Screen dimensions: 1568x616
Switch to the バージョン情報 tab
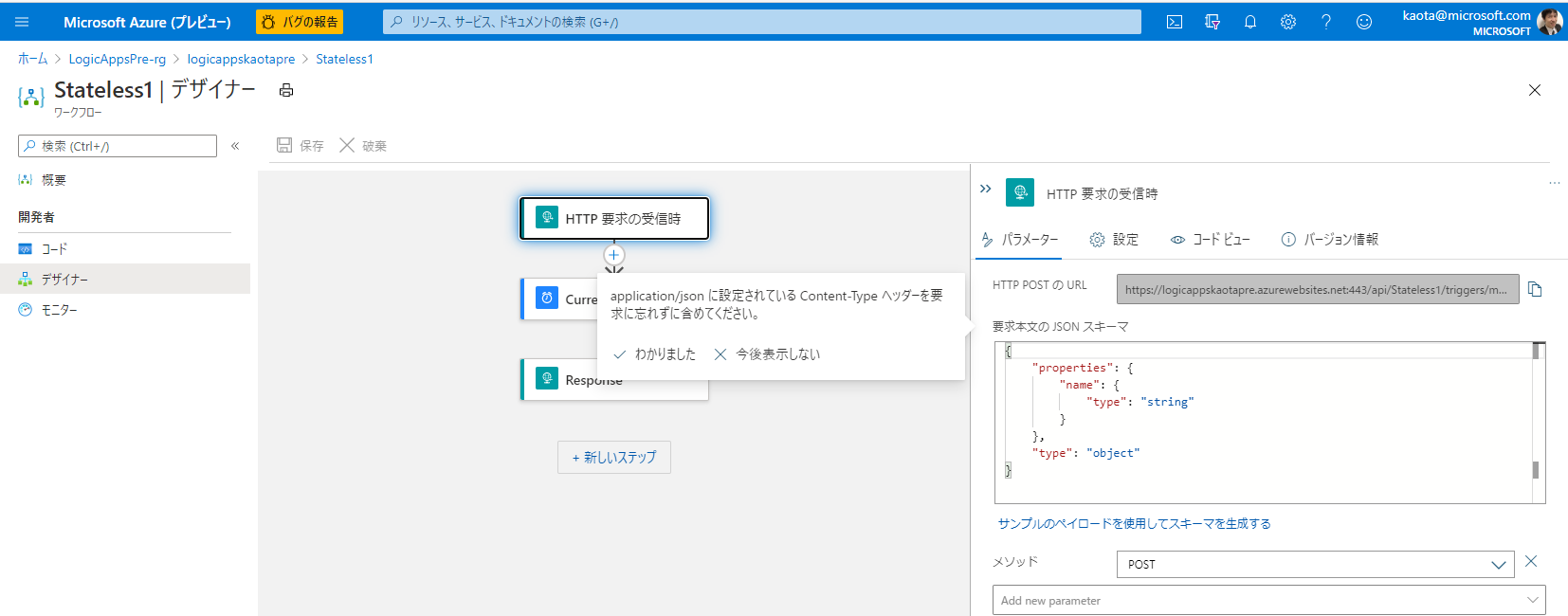1330,240
